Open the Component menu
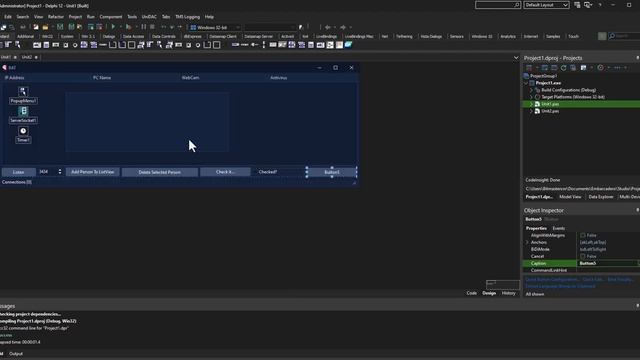 111,17
